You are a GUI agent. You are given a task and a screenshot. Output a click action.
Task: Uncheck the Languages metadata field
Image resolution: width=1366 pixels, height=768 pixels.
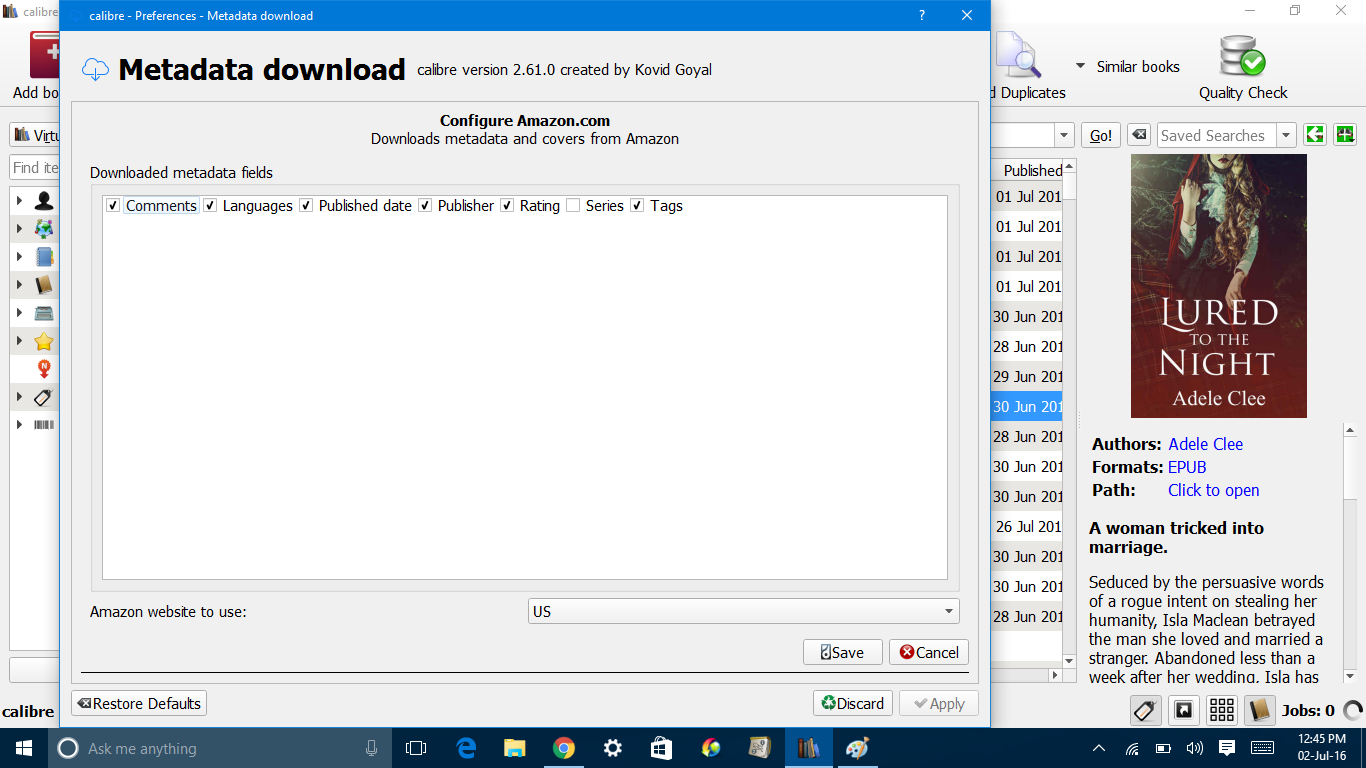[210, 206]
